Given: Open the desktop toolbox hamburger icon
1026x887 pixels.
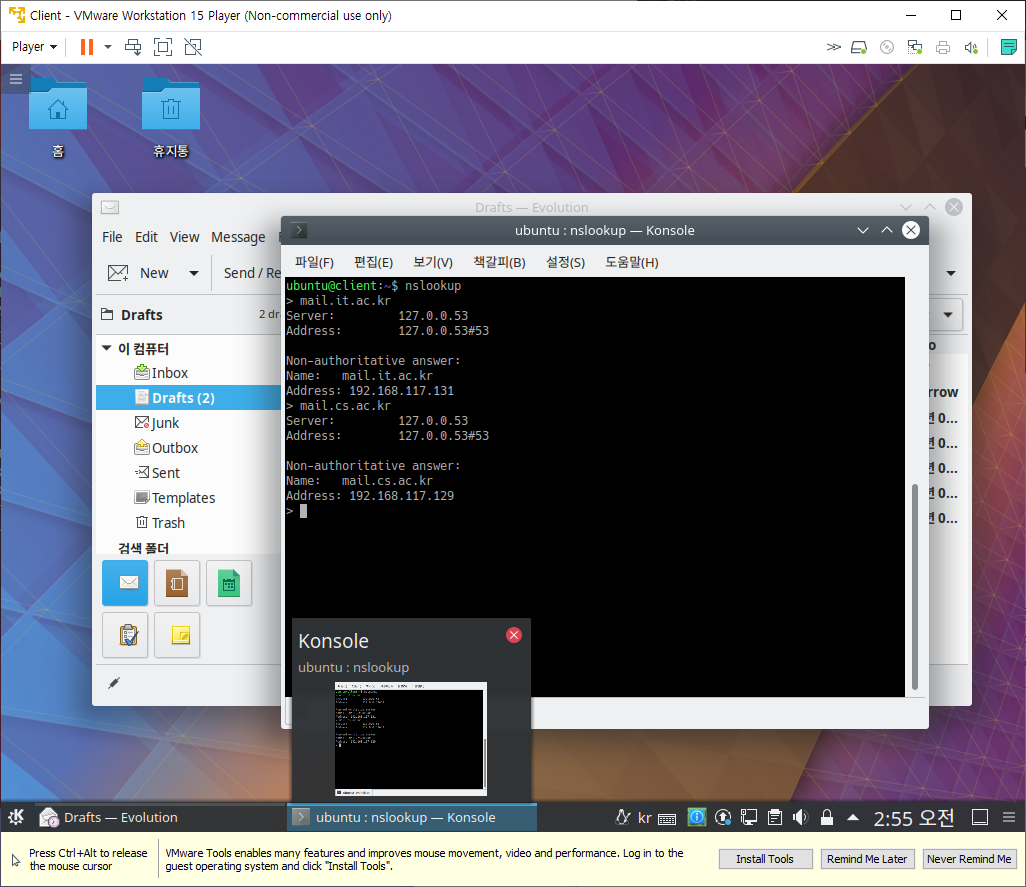Looking at the screenshot, I should (16, 79).
